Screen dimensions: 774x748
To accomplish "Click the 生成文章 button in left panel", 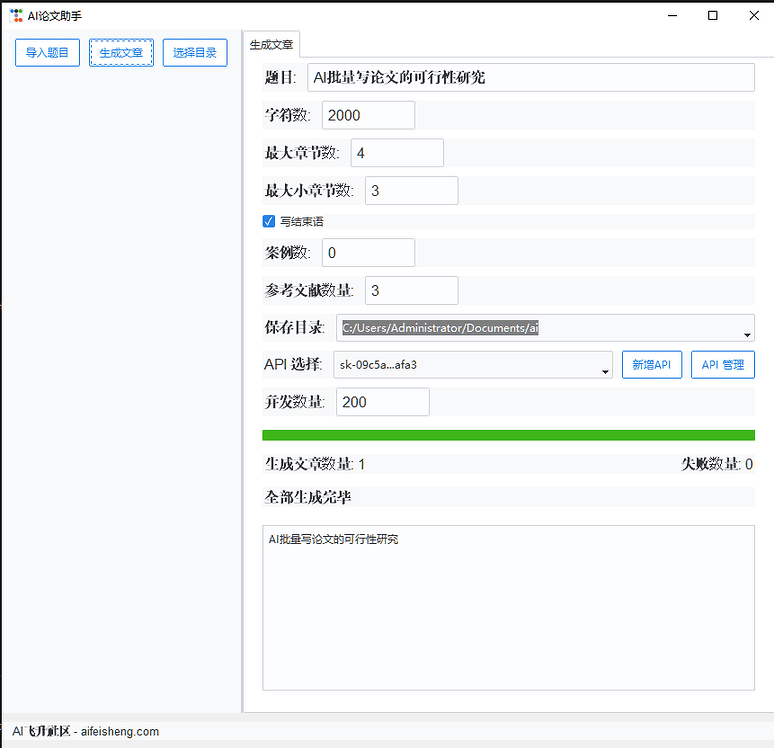I will [x=121, y=53].
